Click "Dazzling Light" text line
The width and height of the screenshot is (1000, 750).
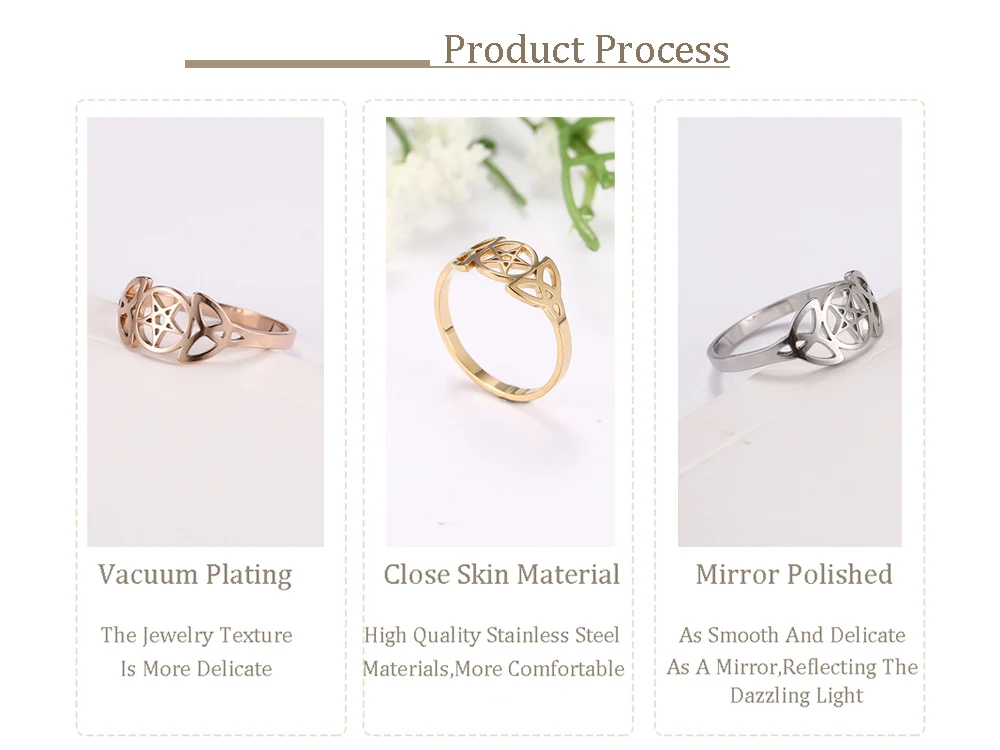pyautogui.click(x=797, y=695)
